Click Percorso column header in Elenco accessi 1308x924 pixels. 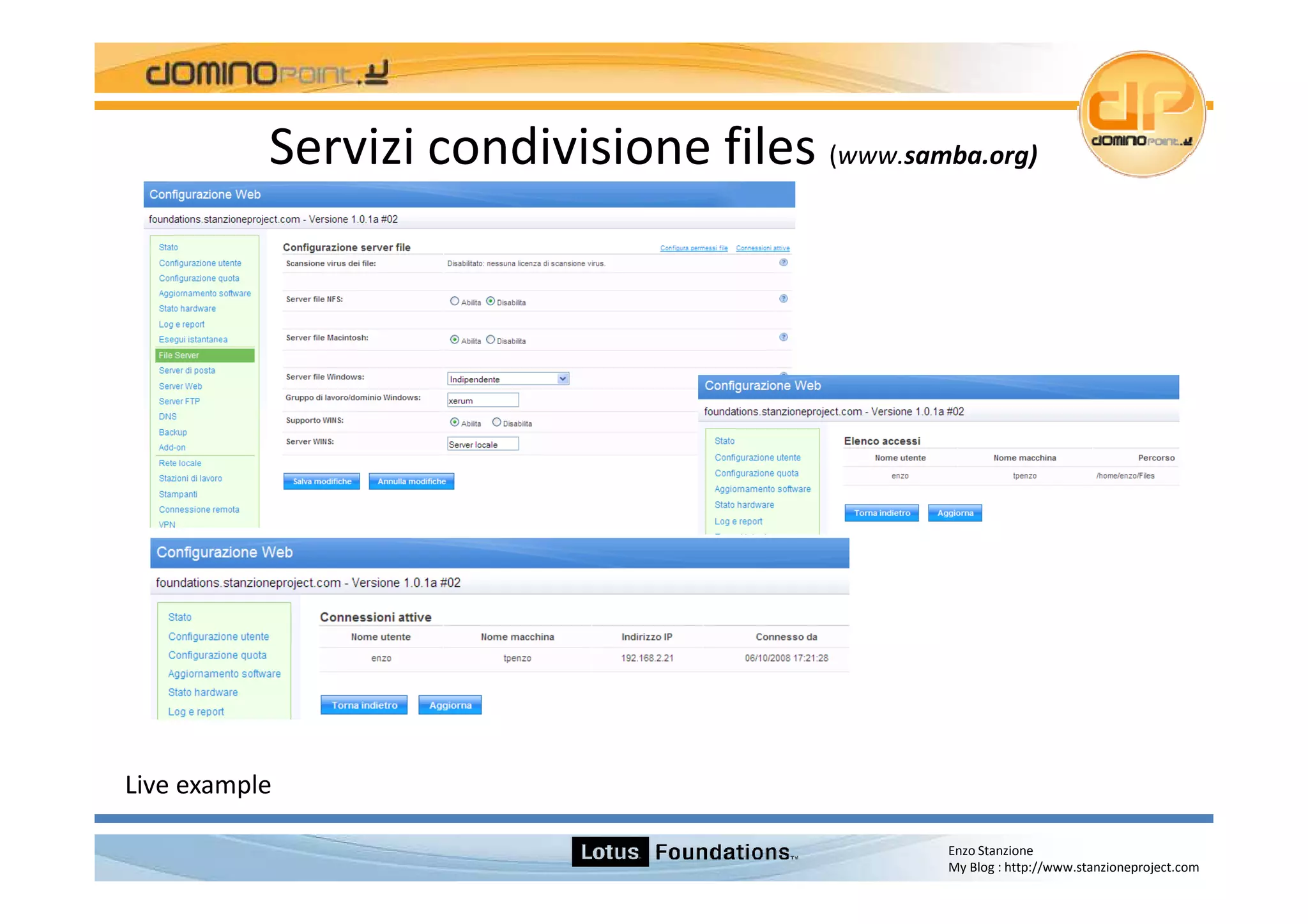click(1156, 458)
